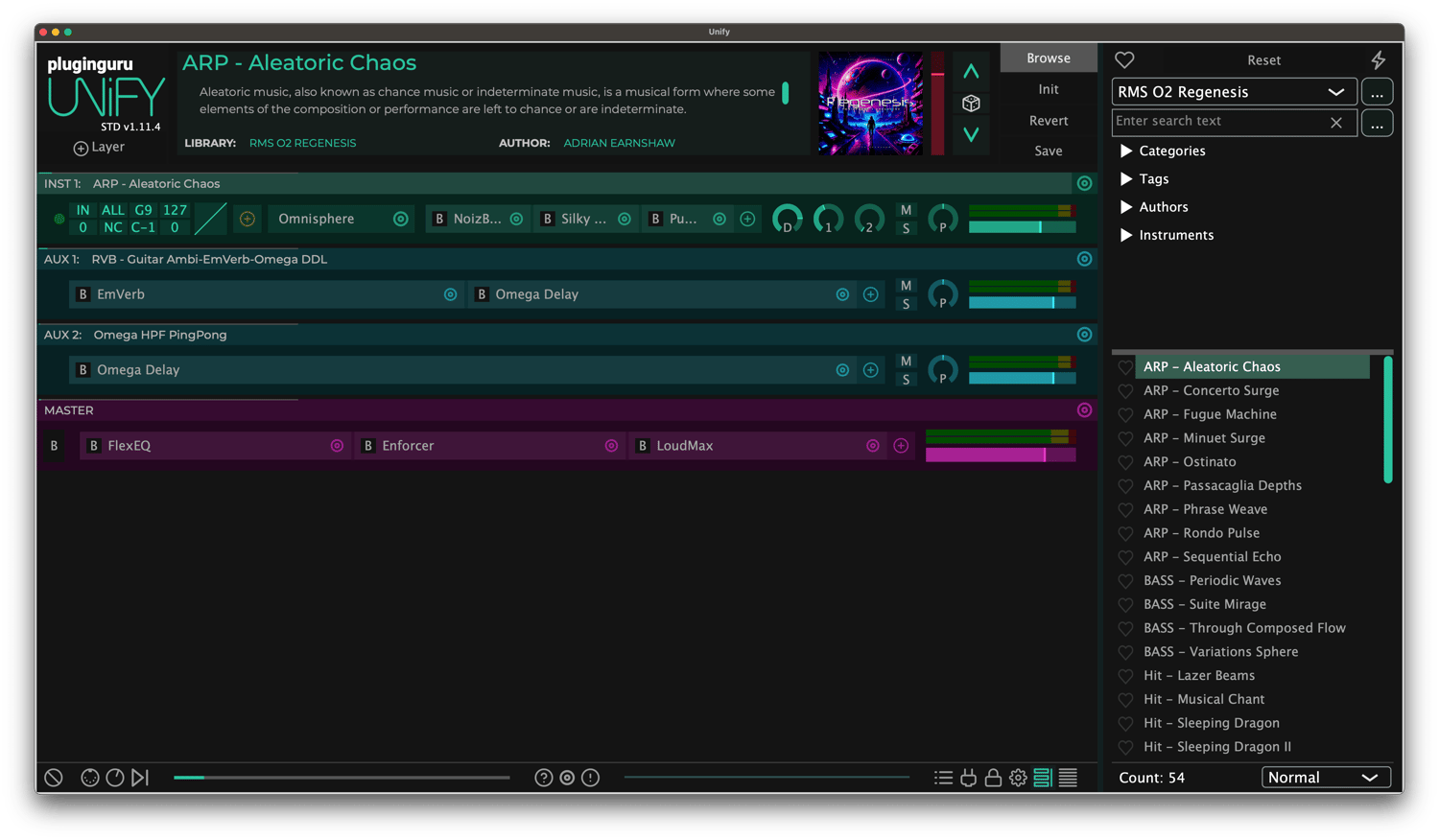The image size is (1439, 840).
Task: Add effect after Omega Delay on AUX 2
Action: click(x=870, y=370)
